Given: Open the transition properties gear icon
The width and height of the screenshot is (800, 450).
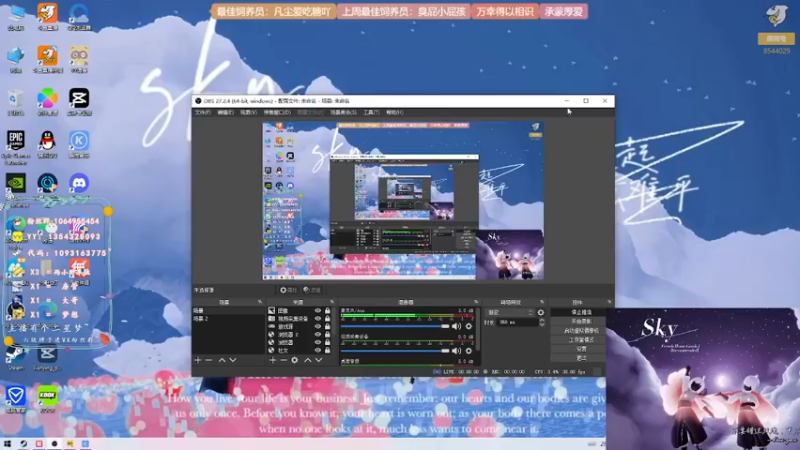Looking at the screenshot, I should (541, 312).
